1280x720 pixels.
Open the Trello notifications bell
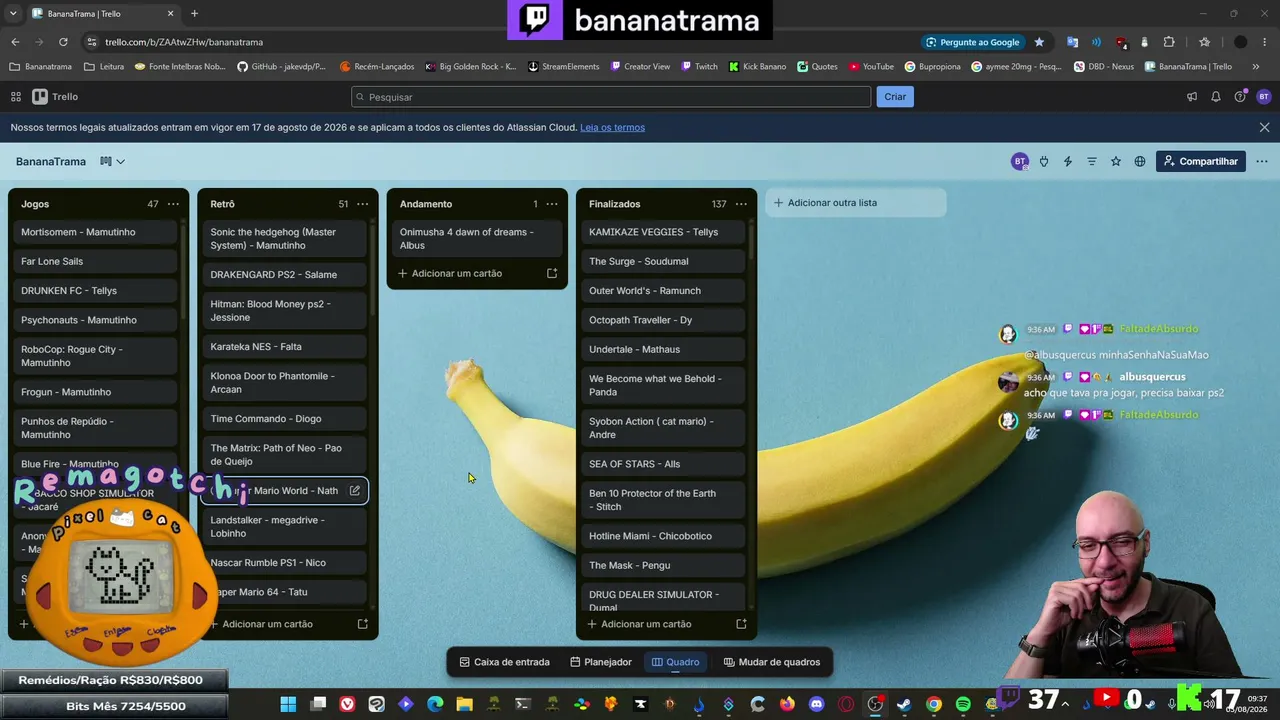1216,97
